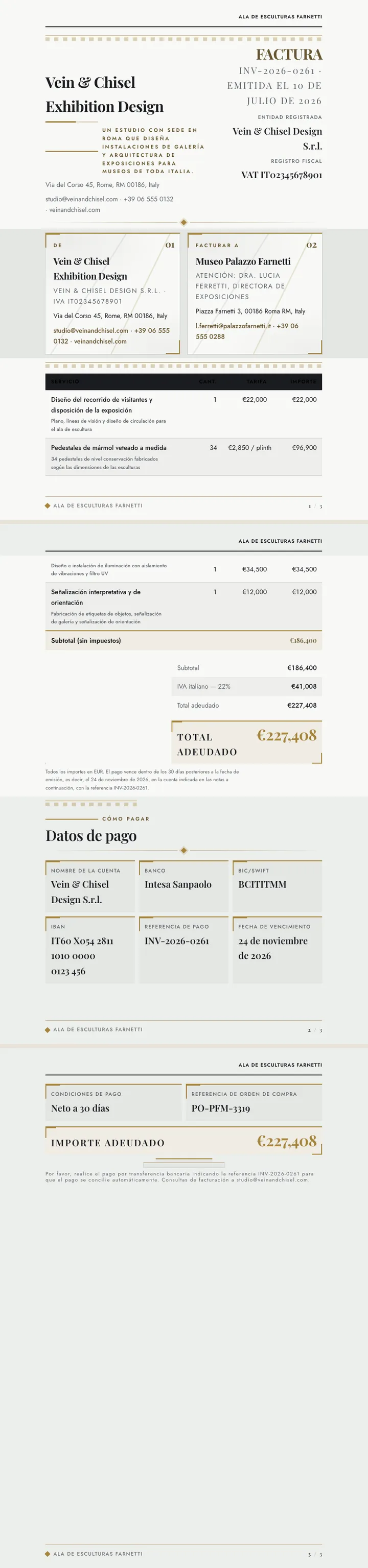Click the l.ferretti@palazzofarnetti.it email address

pos(234,326)
